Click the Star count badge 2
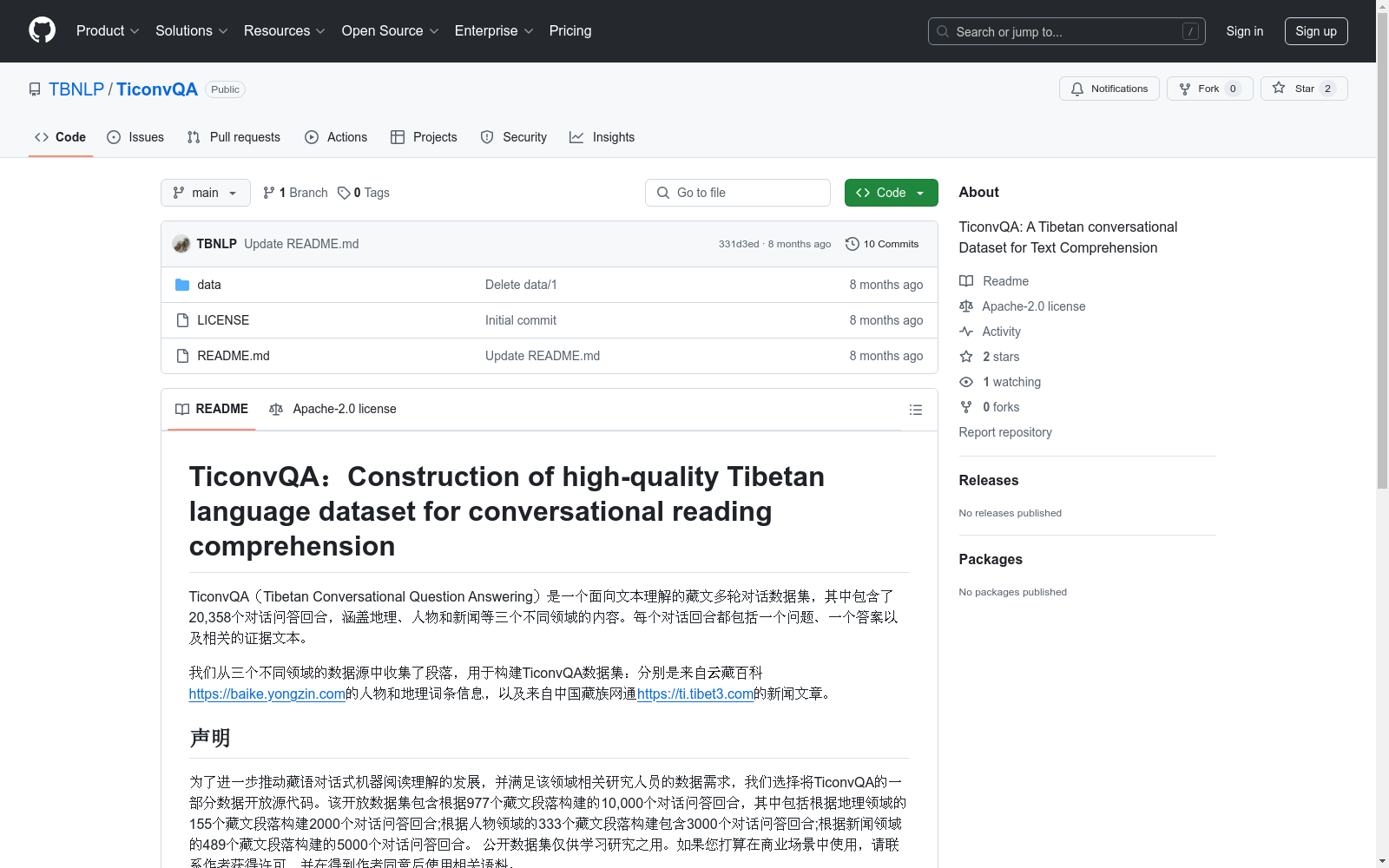Image resolution: width=1389 pixels, height=868 pixels. 1327,89
